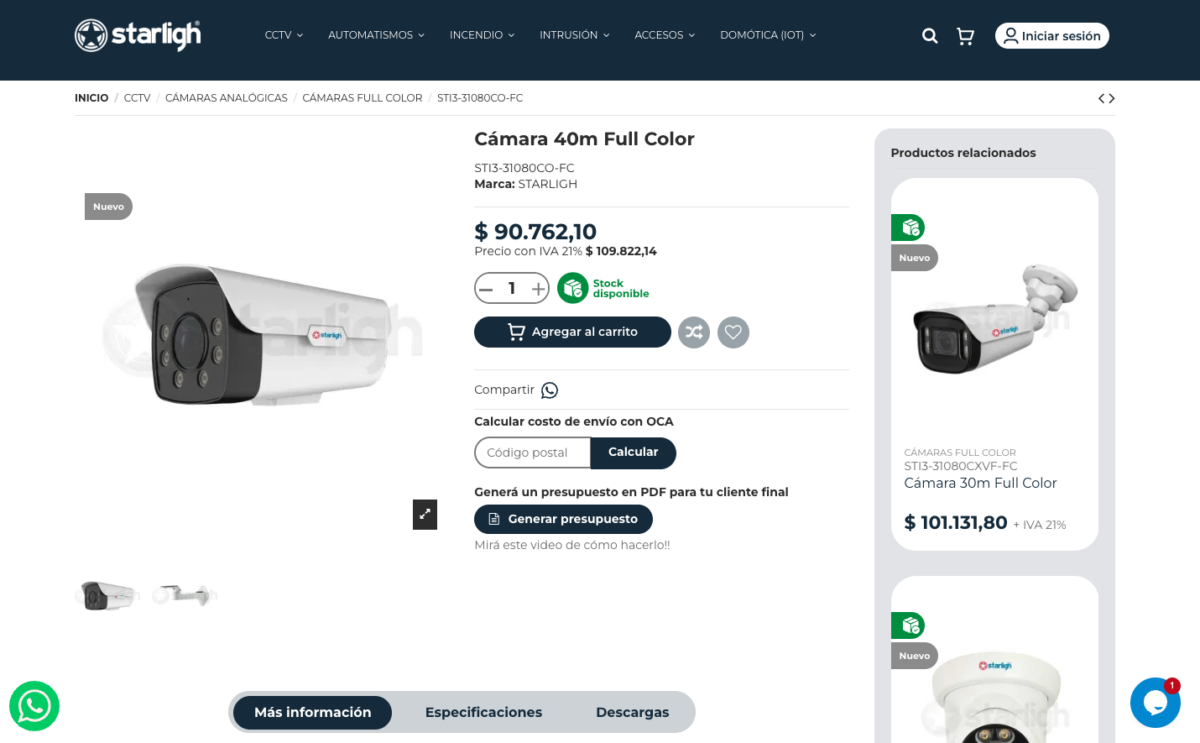Expand product image to fullscreen
Screen dimensions: 1200x743
pyautogui.click(x=425, y=514)
